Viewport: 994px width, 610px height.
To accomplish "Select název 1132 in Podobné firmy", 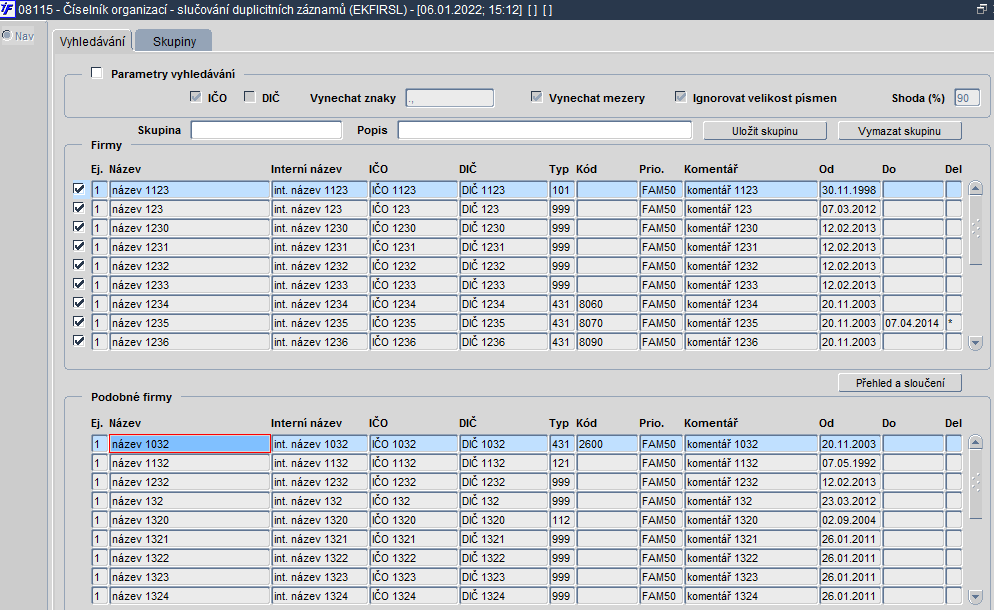I will pyautogui.click(x=190, y=463).
